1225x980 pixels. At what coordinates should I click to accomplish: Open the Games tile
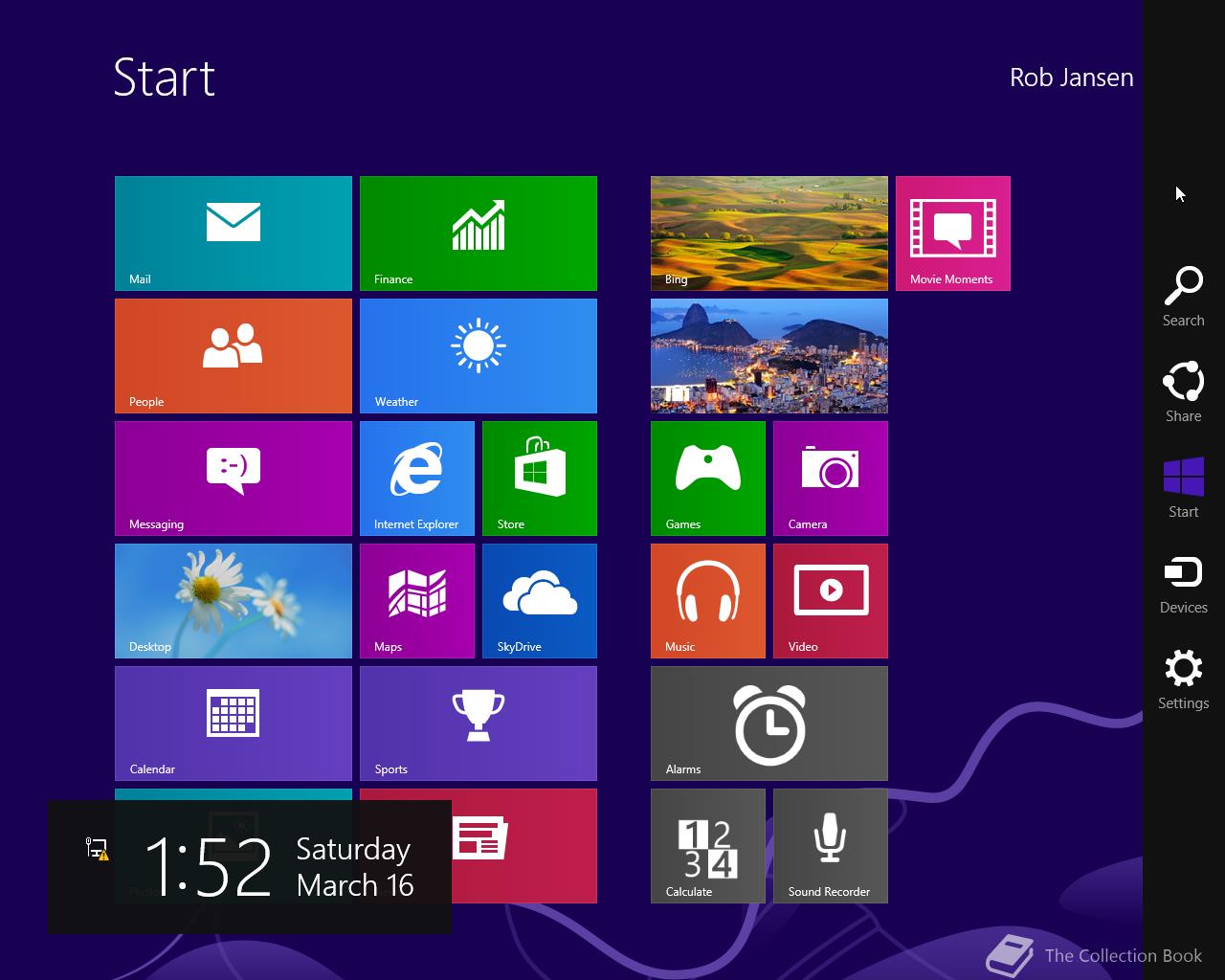pyautogui.click(x=708, y=479)
